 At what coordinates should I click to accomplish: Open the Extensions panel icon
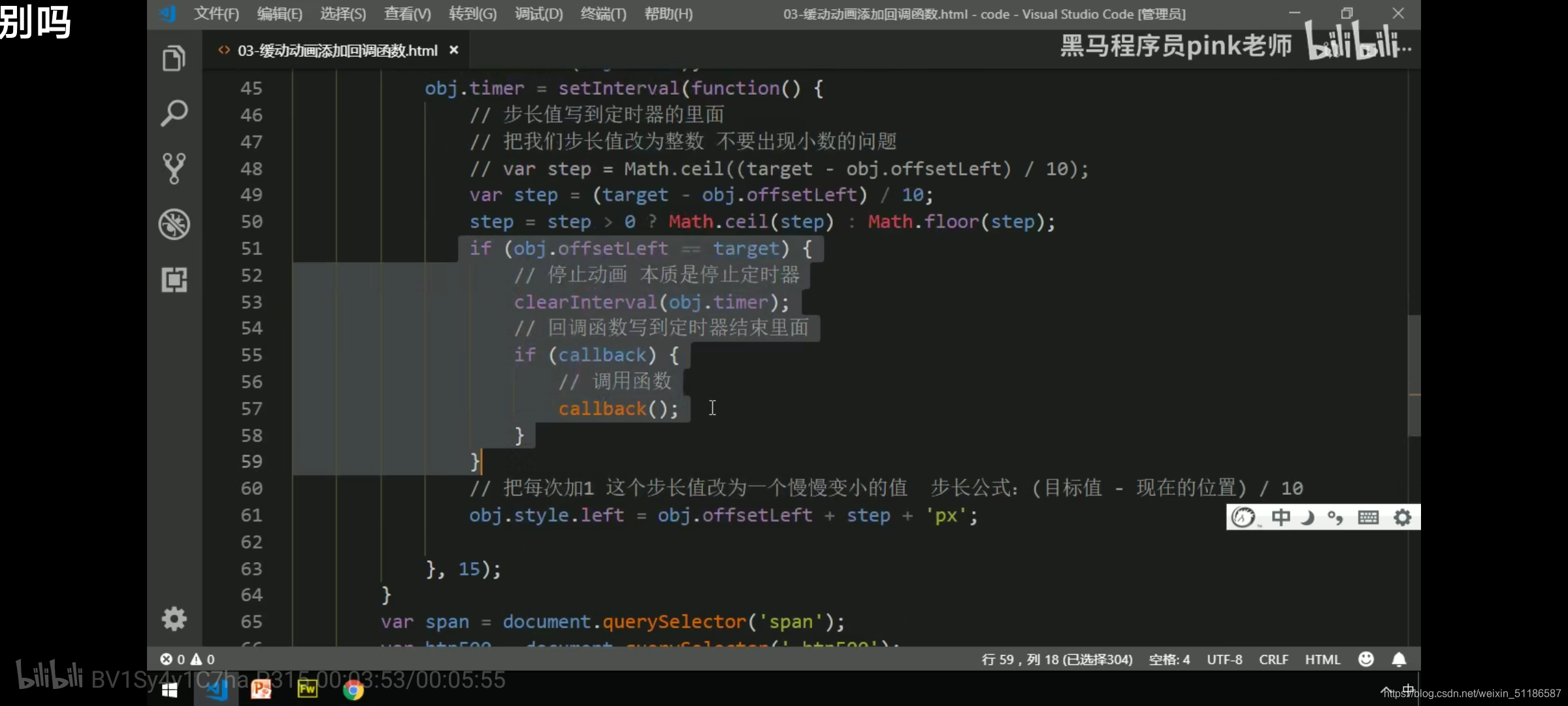click(x=174, y=280)
